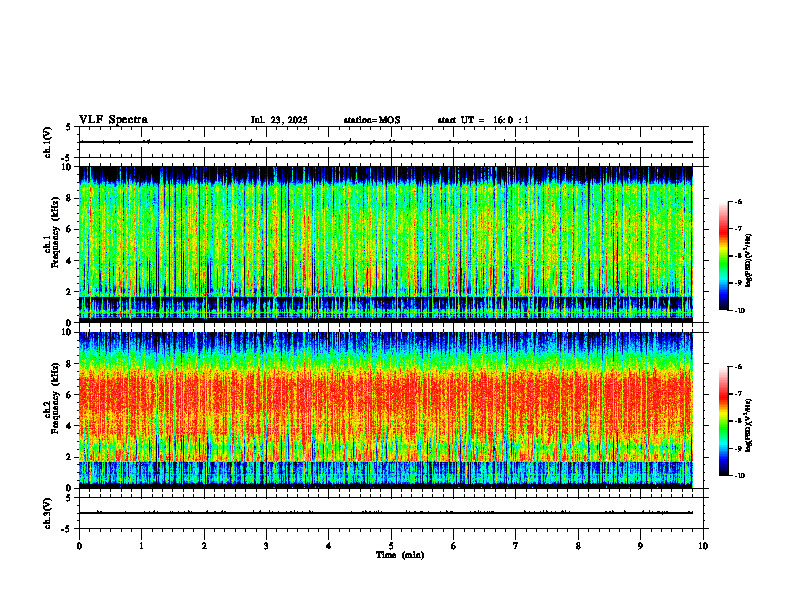The width and height of the screenshot is (792, 612).
Task: Click the "-5" volt tick of ch.3(V) axis
Action: [x=67, y=529]
